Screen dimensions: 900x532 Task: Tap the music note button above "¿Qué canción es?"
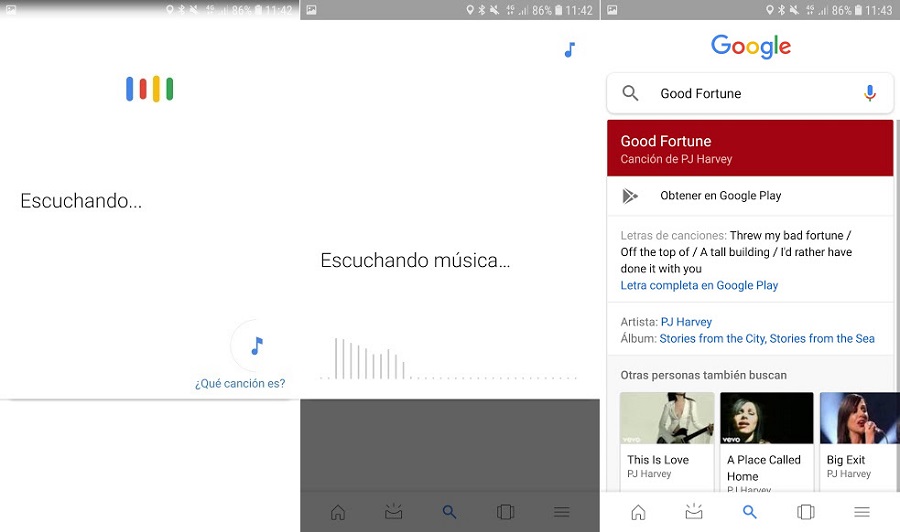pyautogui.click(x=257, y=346)
